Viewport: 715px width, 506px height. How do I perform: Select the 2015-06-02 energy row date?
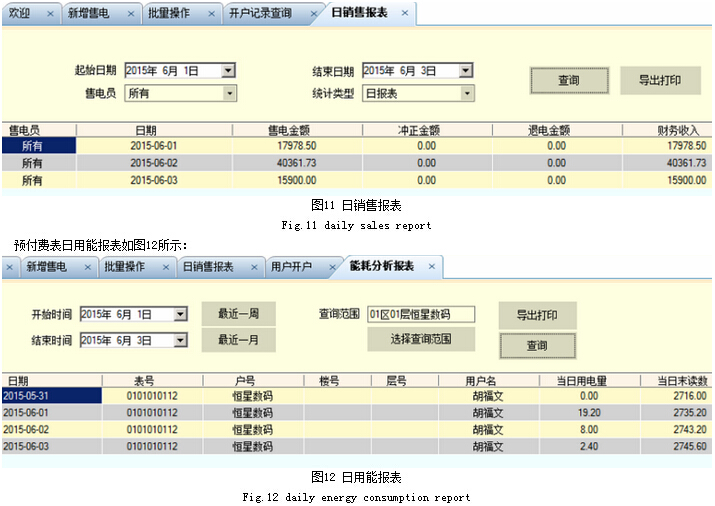coord(26,430)
